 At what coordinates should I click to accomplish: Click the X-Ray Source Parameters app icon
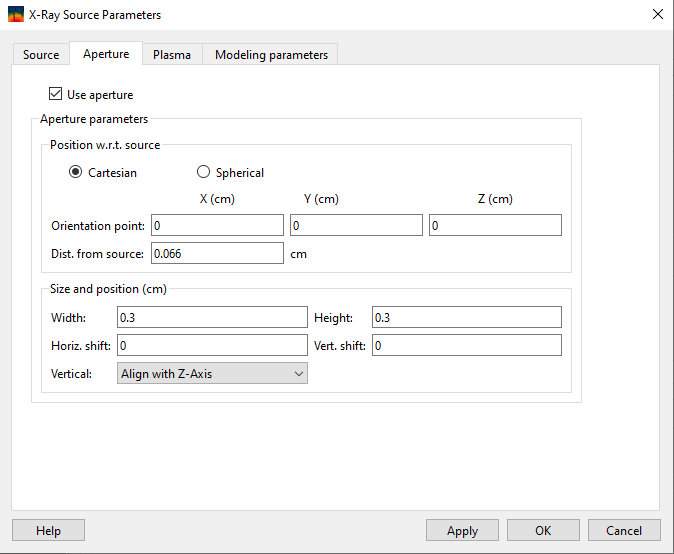click(x=15, y=15)
